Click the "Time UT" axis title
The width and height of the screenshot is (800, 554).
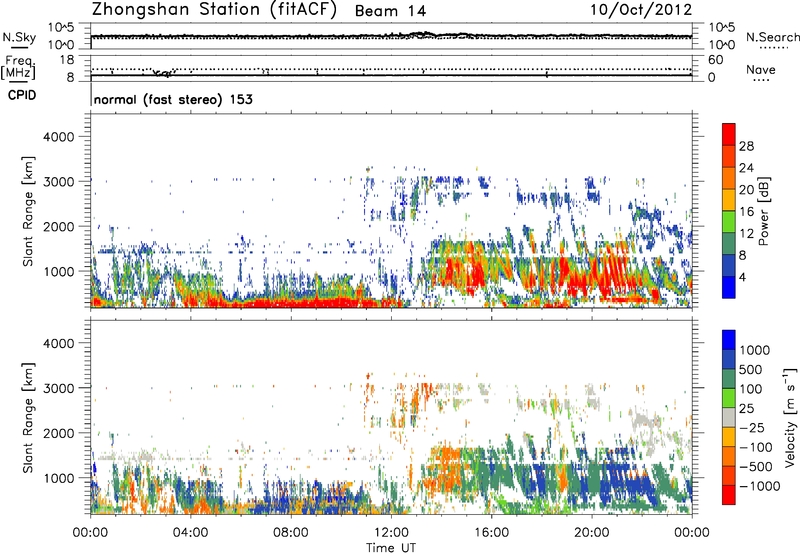391,548
